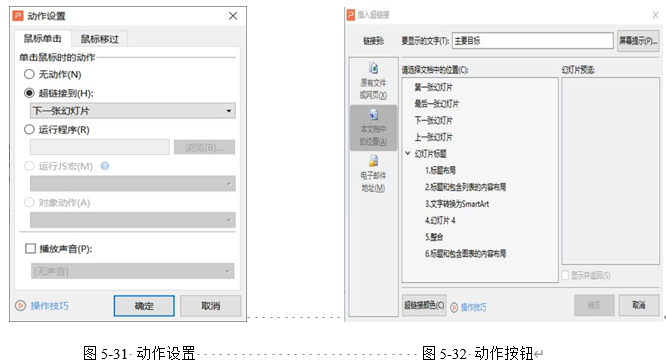
Task: Click the 要显示的文字 input field
Action: point(533,41)
